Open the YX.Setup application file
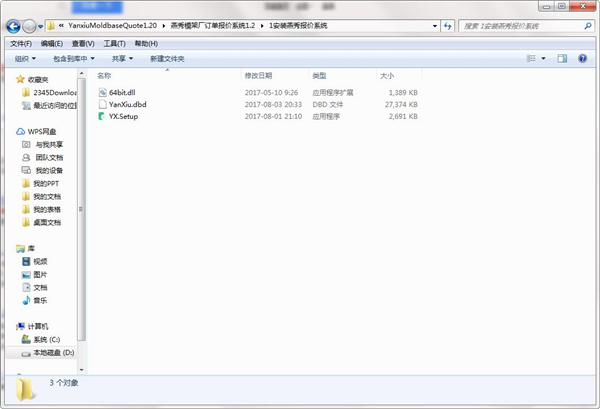The width and height of the screenshot is (600, 409). pyautogui.click(x=122, y=117)
